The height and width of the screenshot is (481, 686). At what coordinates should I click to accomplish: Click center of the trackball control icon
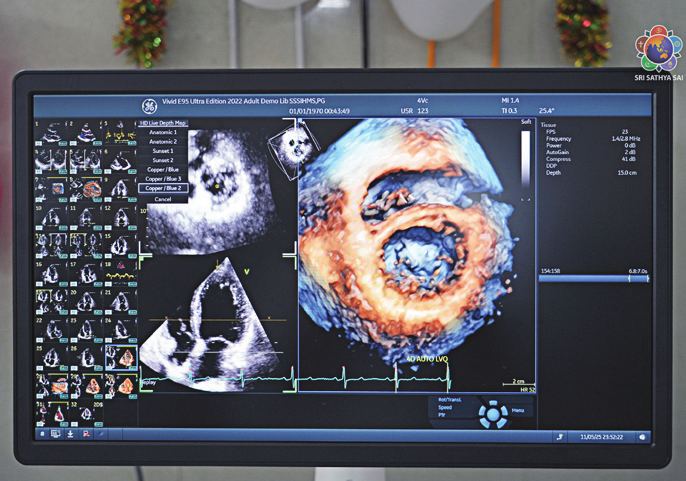[x=493, y=414]
